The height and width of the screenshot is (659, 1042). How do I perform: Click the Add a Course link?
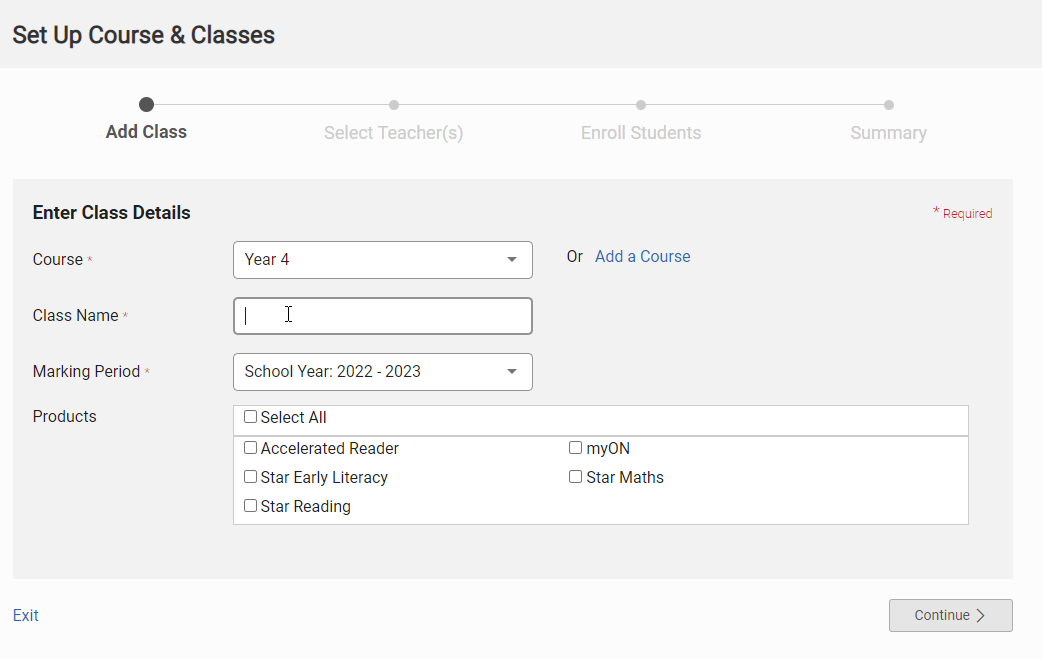point(643,256)
